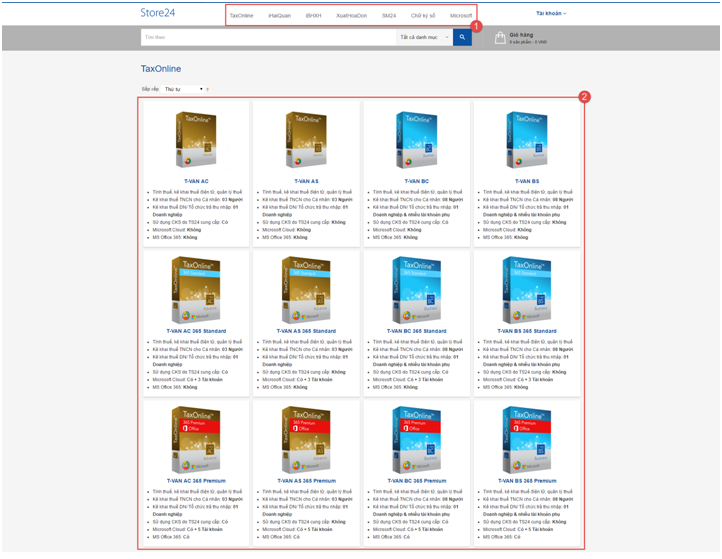Expand the Tài khoản account dropdown
This screenshot has width=722, height=559.
[x=551, y=13]
